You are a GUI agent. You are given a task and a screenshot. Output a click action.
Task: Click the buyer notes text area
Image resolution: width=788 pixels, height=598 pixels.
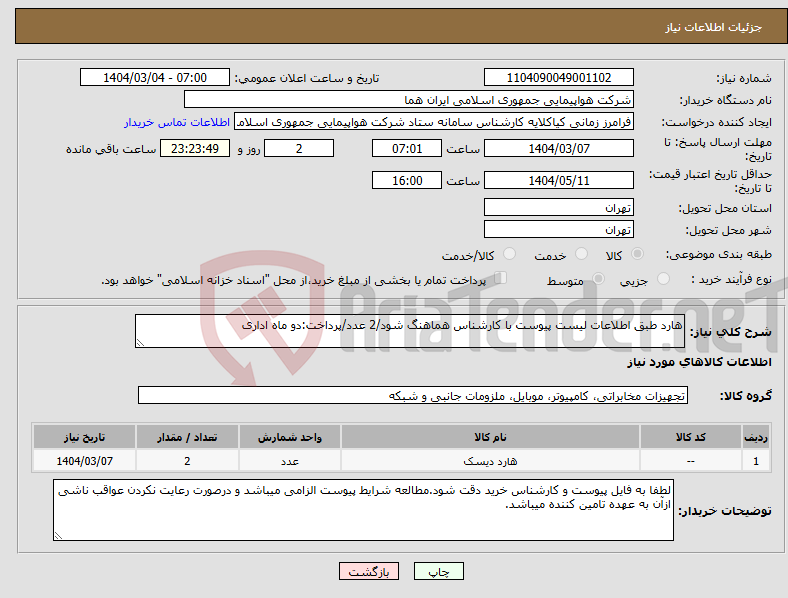(363, 510)
